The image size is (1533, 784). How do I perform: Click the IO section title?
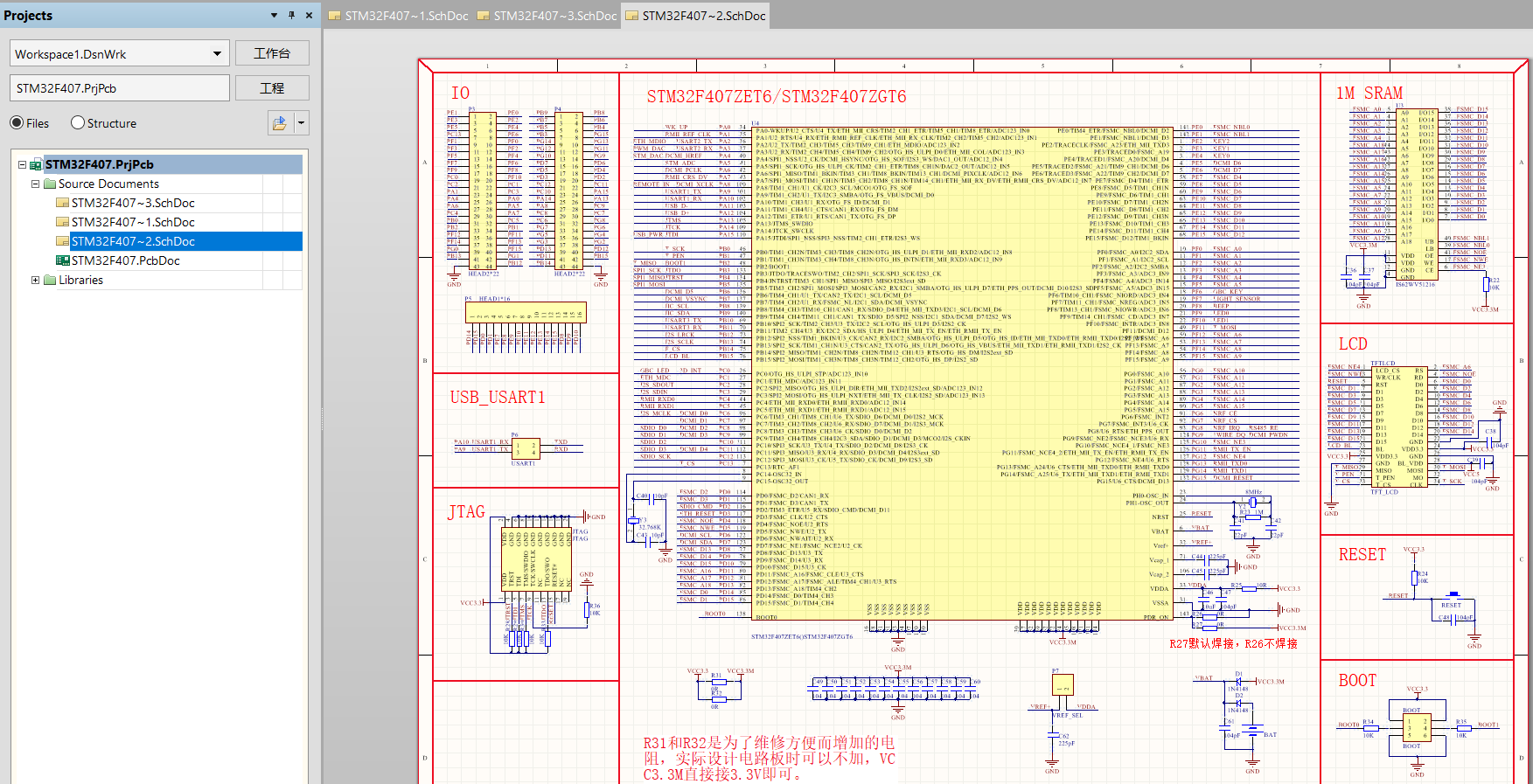point(460,93)
